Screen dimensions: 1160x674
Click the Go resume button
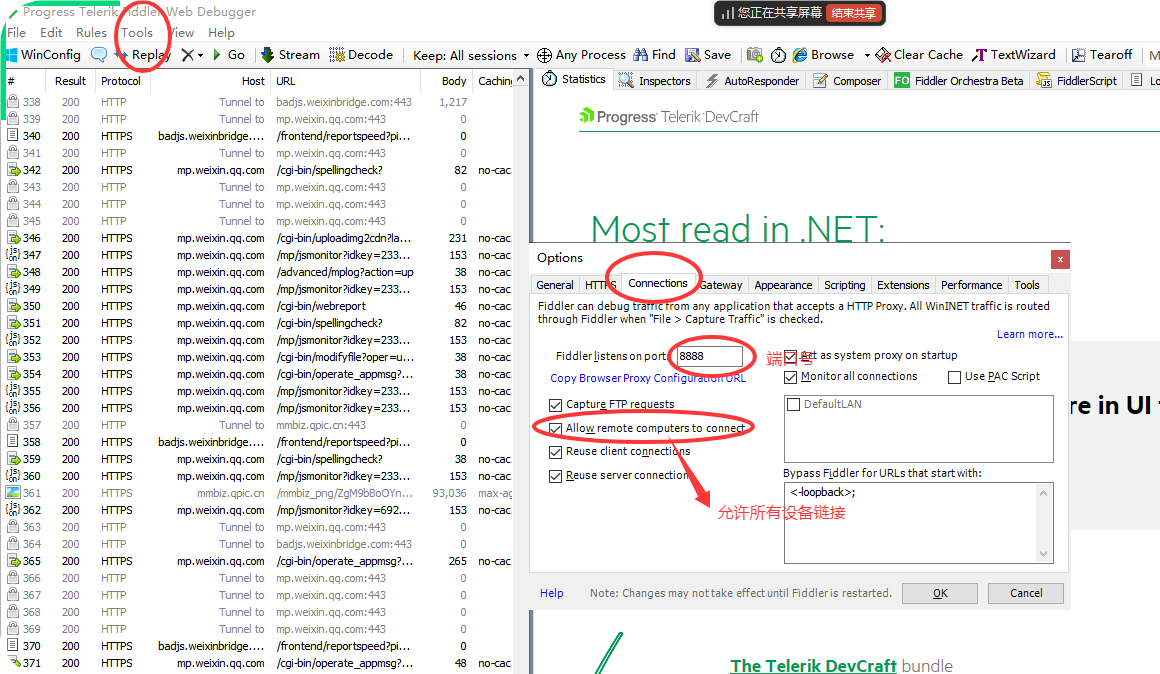coord(229,55)
